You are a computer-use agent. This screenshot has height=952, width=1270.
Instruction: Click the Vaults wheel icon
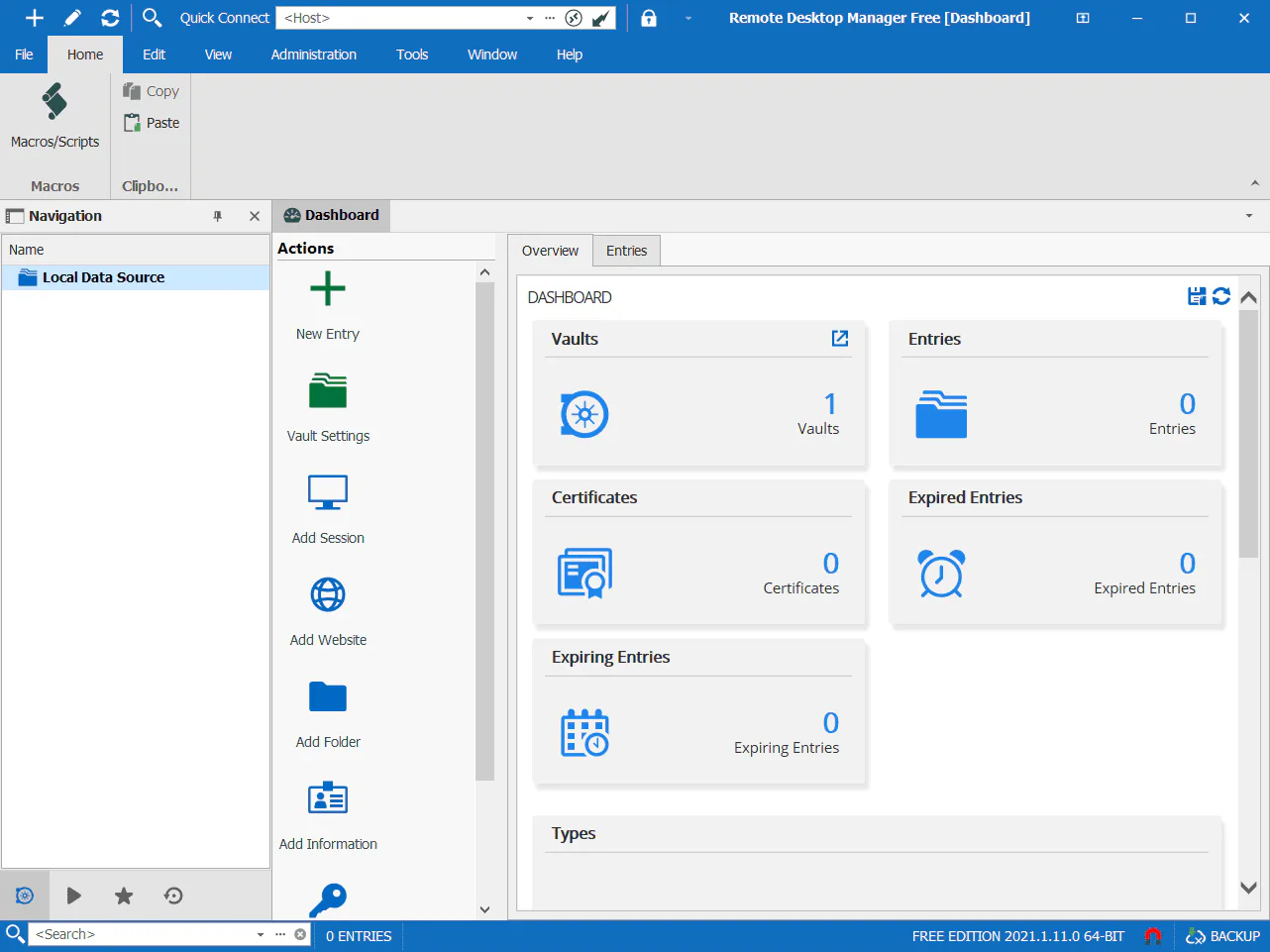tap(584, 415)
